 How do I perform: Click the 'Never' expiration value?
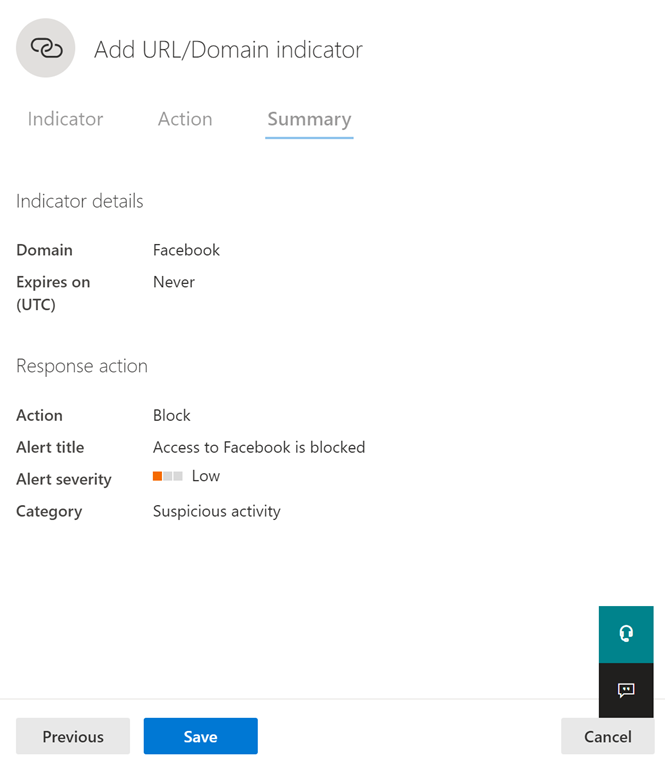[x=174, y=282]
